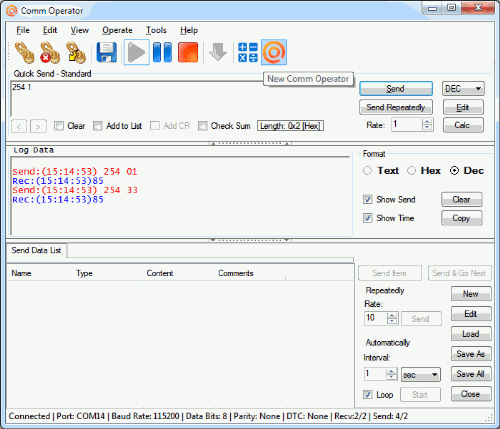Click the save floppy disk icon

(x=106, y=52)
